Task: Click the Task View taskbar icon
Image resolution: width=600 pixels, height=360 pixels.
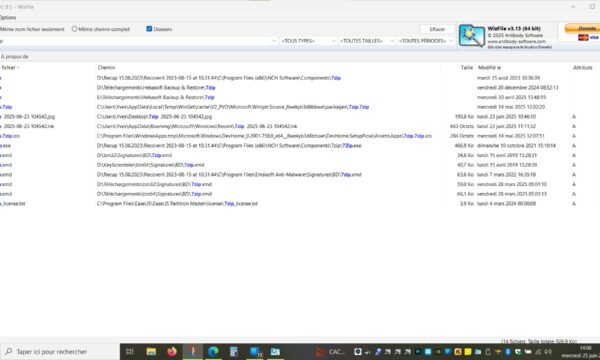Action: pyautogui.click(x=130, y=351)
